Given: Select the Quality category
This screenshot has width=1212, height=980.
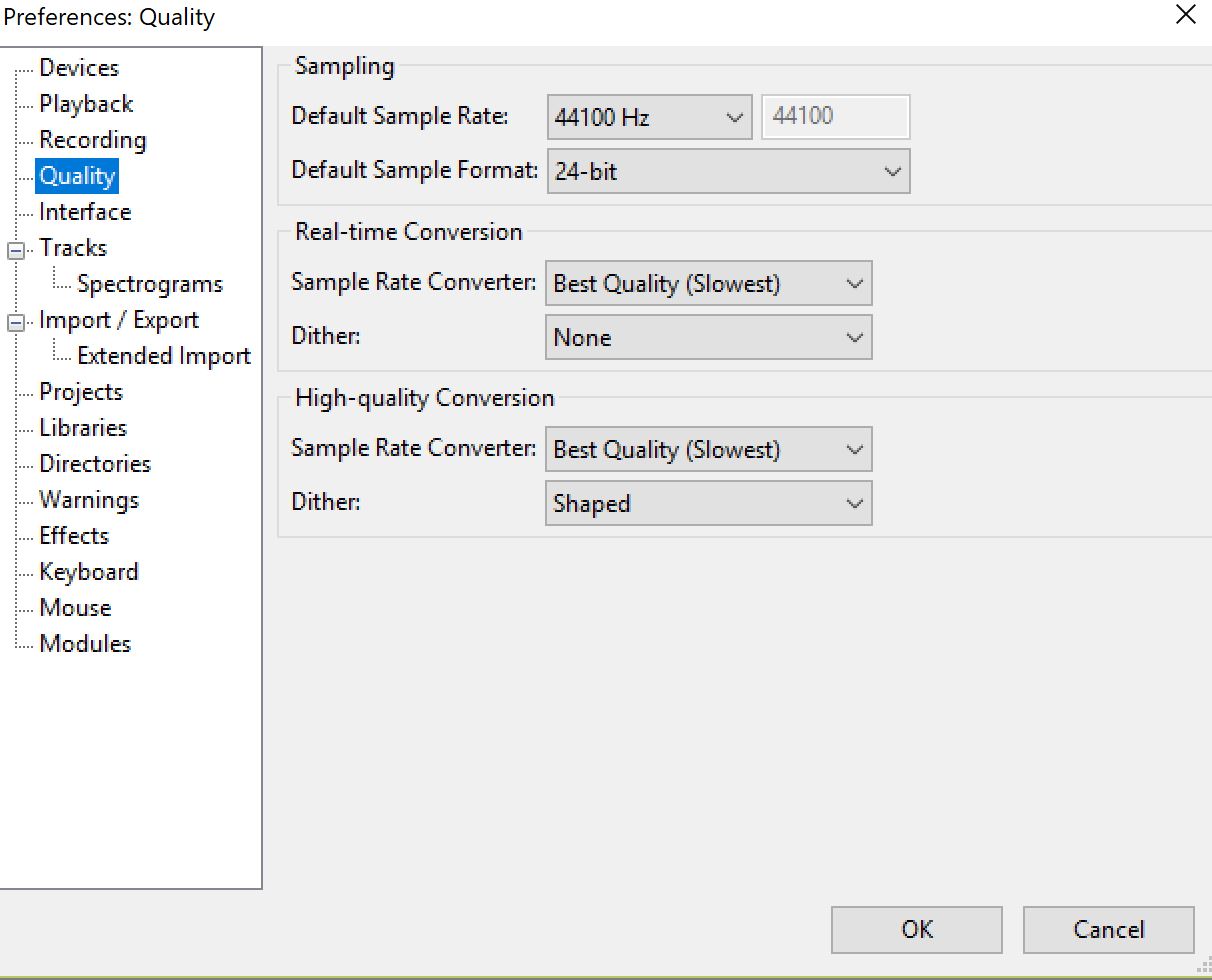Looking at the screenshot, I should [x=77, y=176].
